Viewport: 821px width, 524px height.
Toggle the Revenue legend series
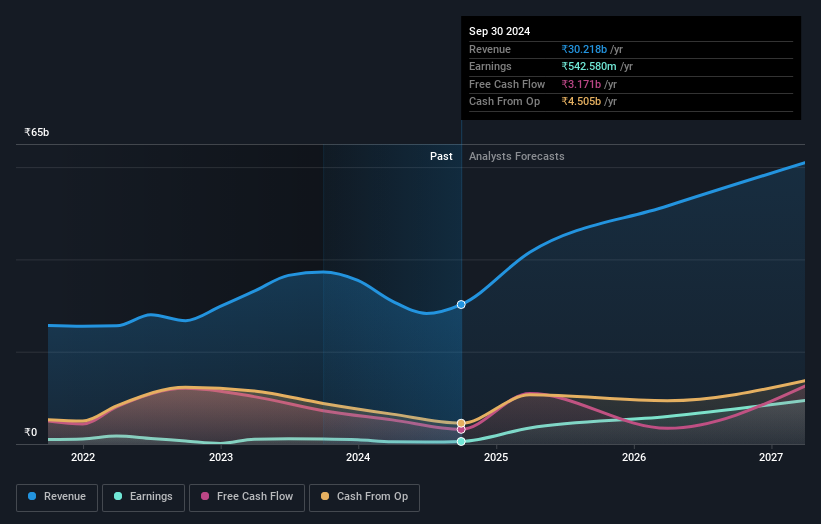[57, 497]
